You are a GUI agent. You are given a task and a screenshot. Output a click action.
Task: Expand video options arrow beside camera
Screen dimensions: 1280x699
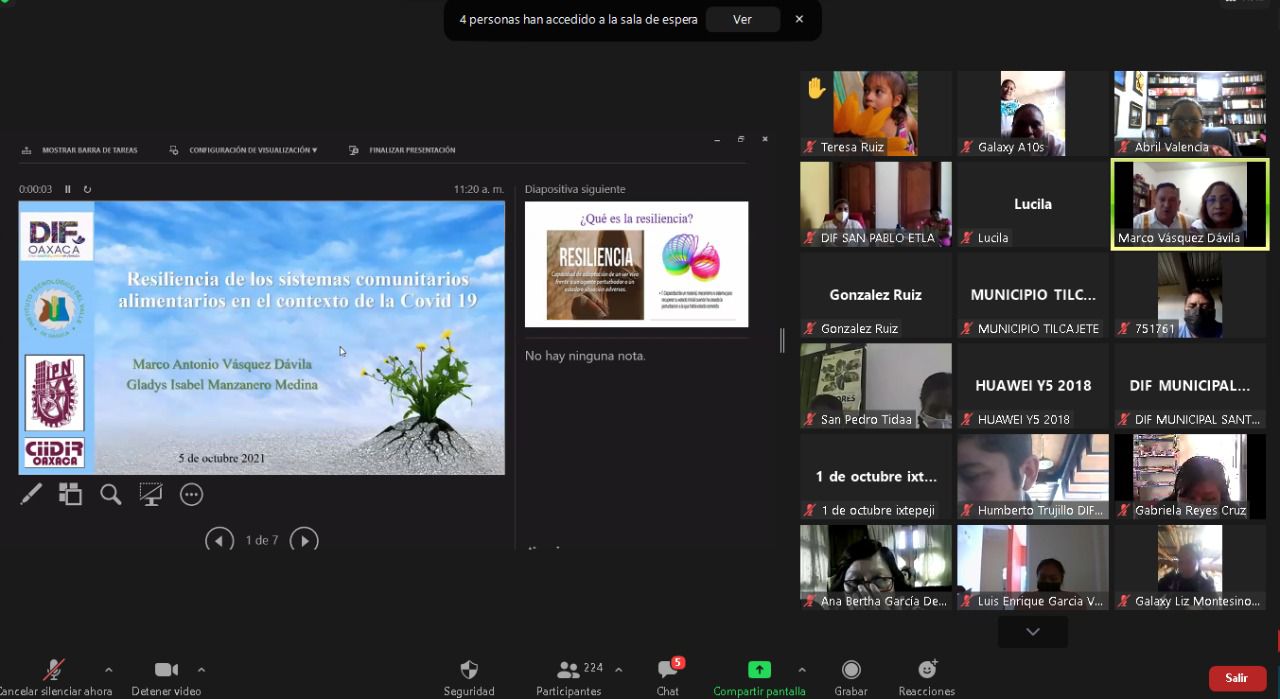click(x=201, y=670)
